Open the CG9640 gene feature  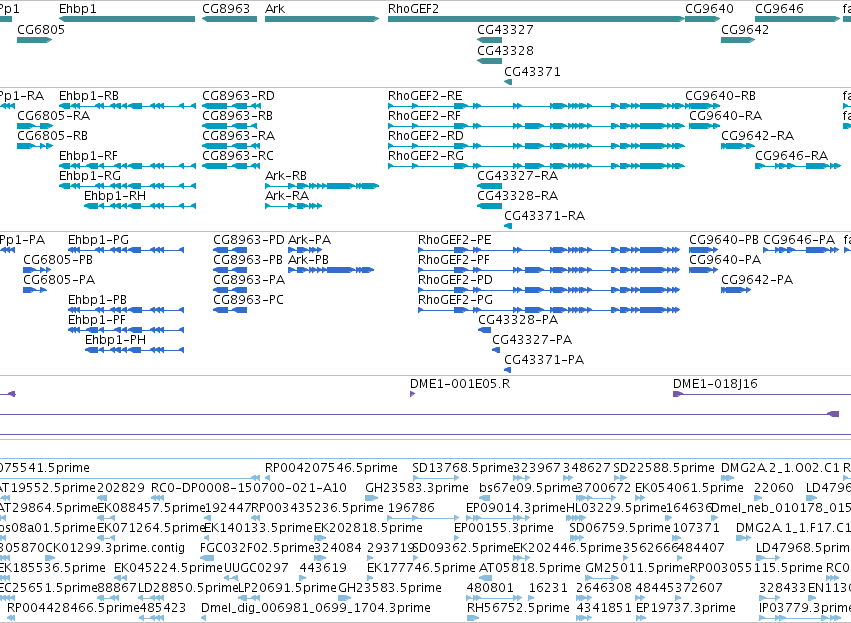click(x=702, y=19)
